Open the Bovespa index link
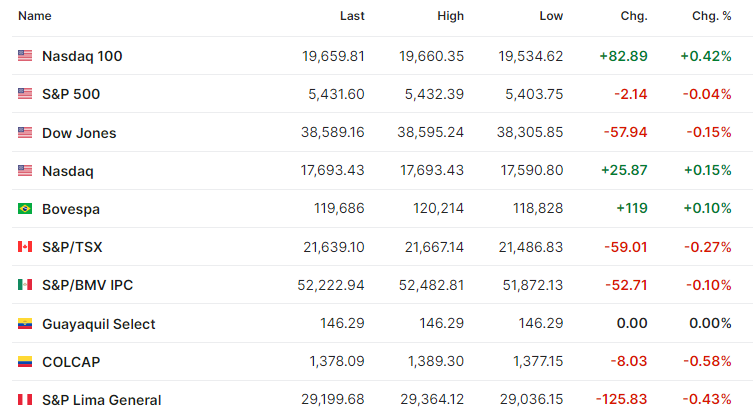Screen dimensions: 753x416 (x=71, y=209)
